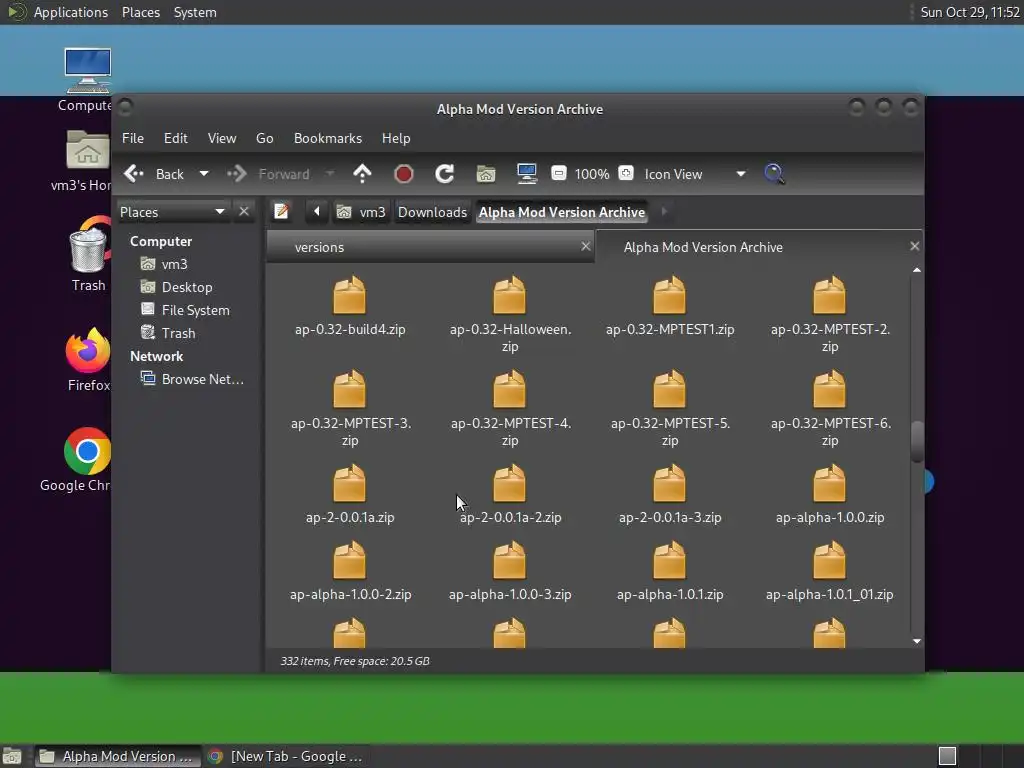Click the 100% zoom level label
1024x768 pixels.
592,174
